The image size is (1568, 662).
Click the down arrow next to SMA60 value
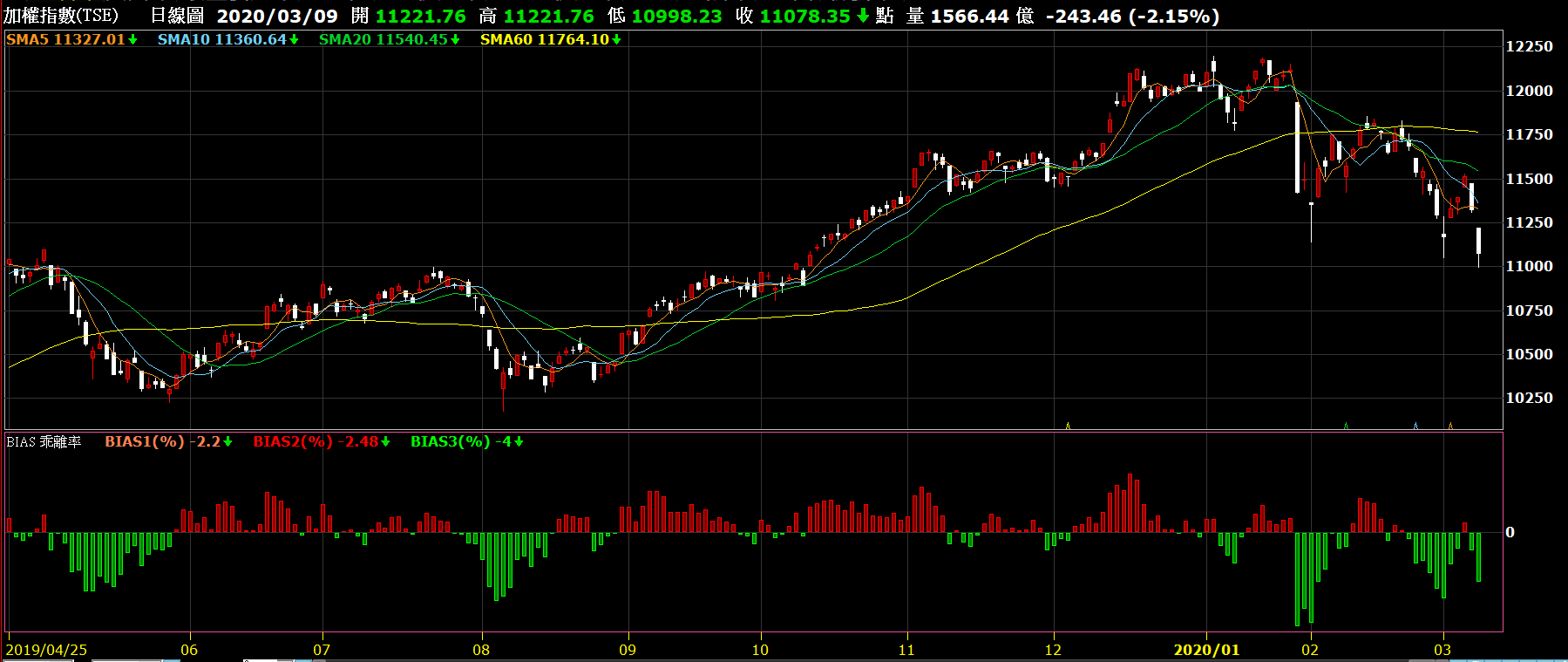pyautogui.click(x=616, y=40)
